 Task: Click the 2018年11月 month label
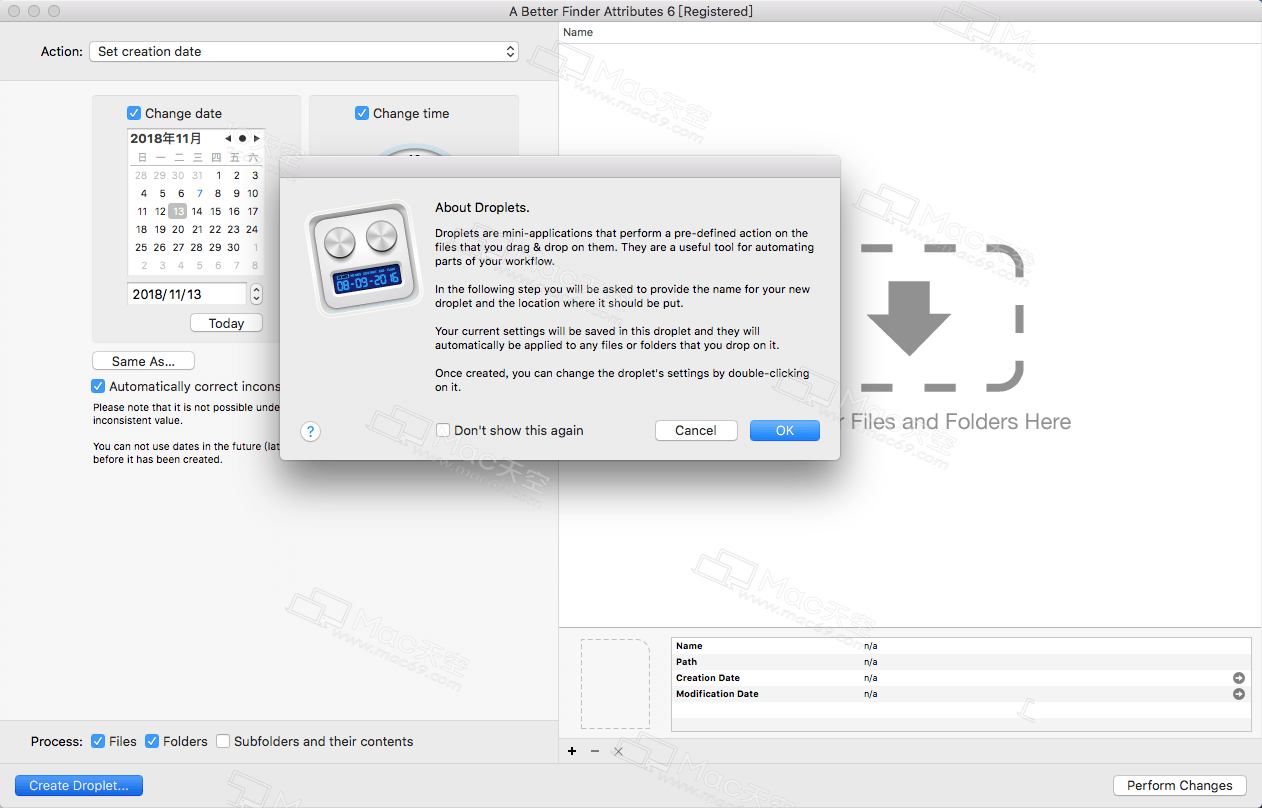point(166,138)
